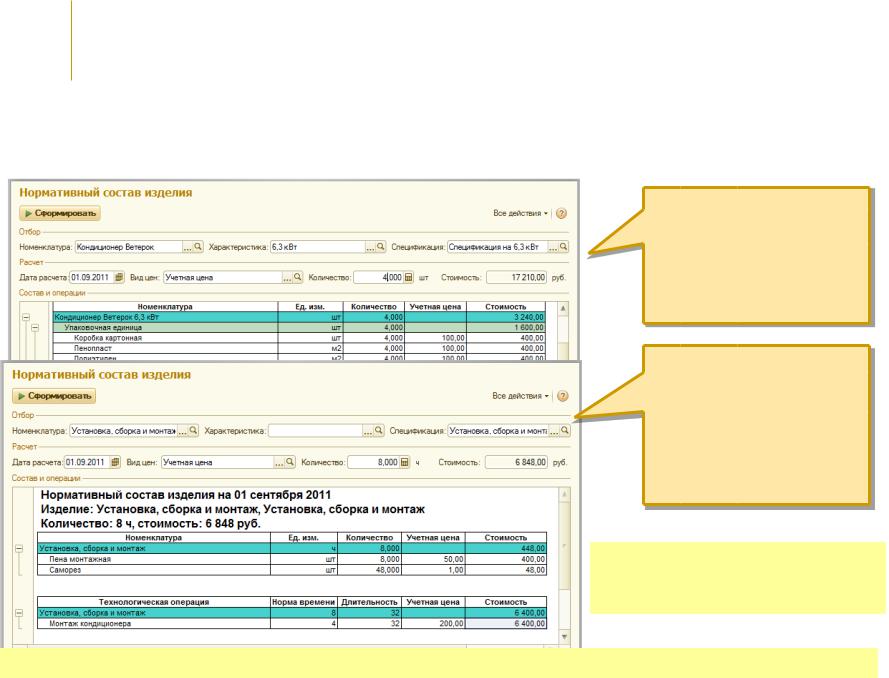Image resolution: width=889 pixels, height=678 pixels.
Task: Click magnifier next to Спецификация на 6,3 кВт
Action: pyautogui.click(x=563, y=247)
